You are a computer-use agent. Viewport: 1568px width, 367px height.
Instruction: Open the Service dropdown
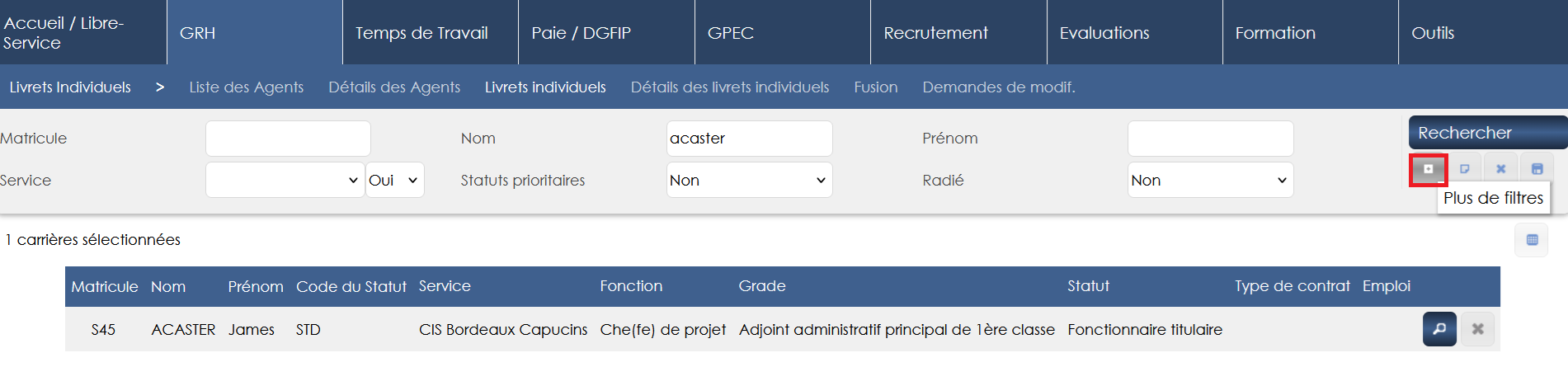pyautogui.click(x=285, y=180)
